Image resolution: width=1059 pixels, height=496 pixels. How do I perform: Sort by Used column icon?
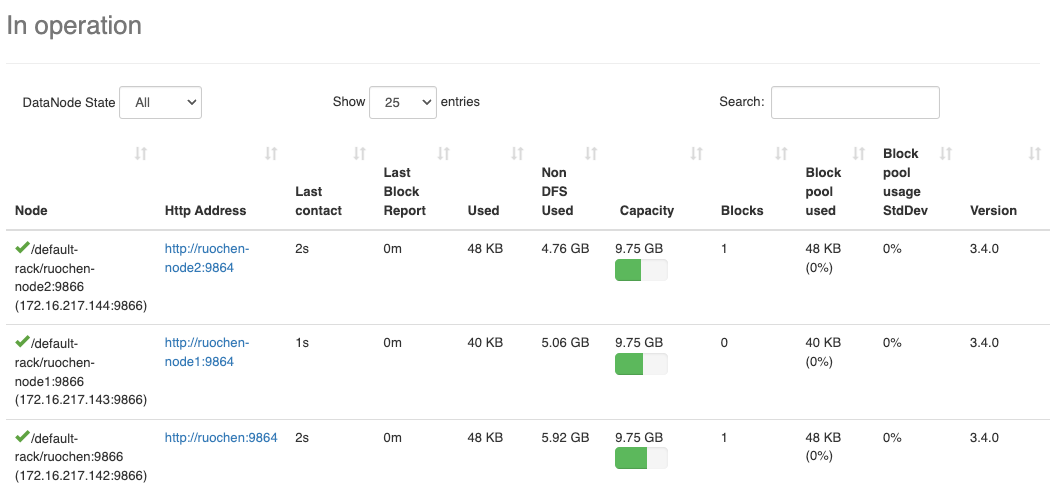click(517, 153)
